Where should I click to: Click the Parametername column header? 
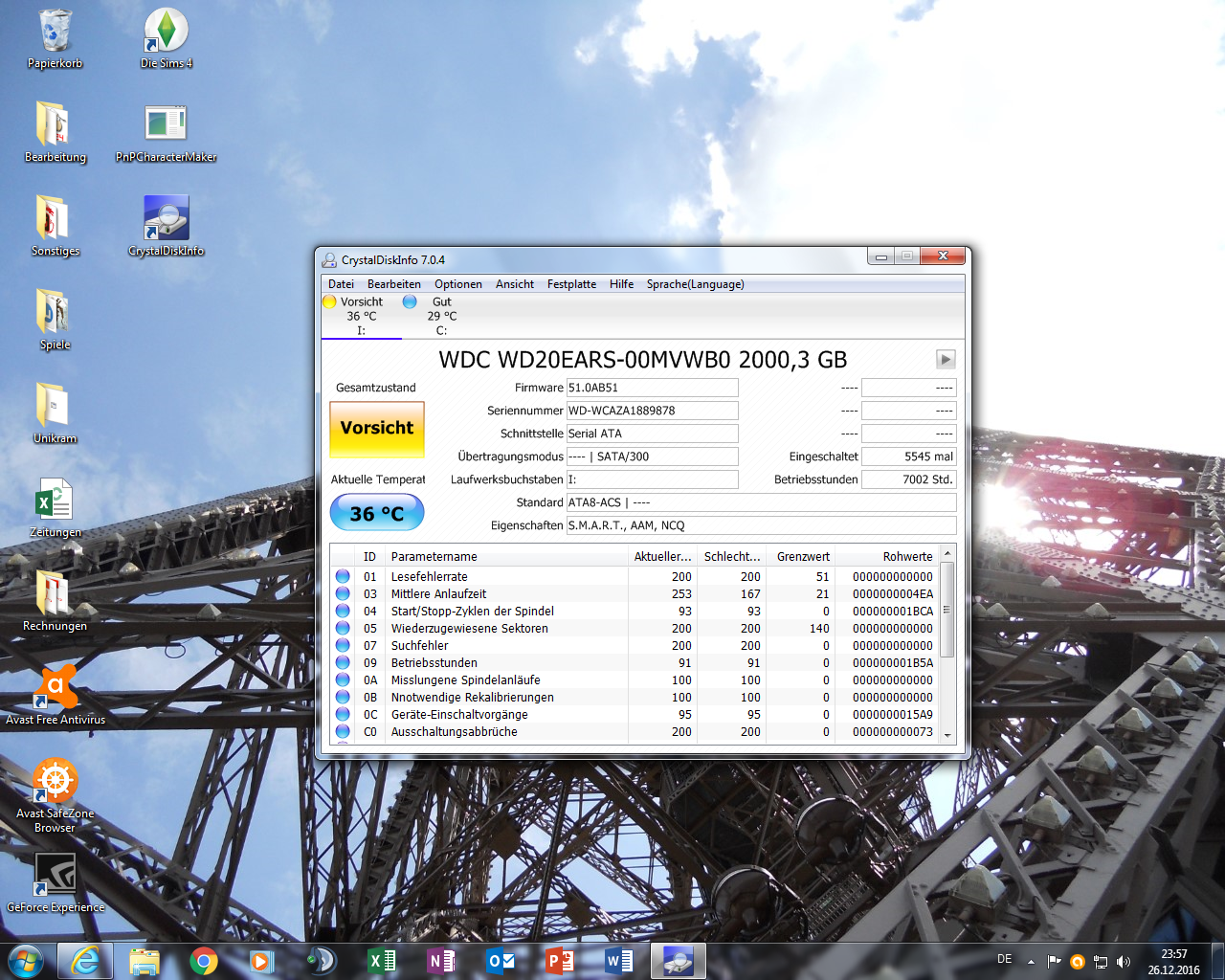click(507, 556)
